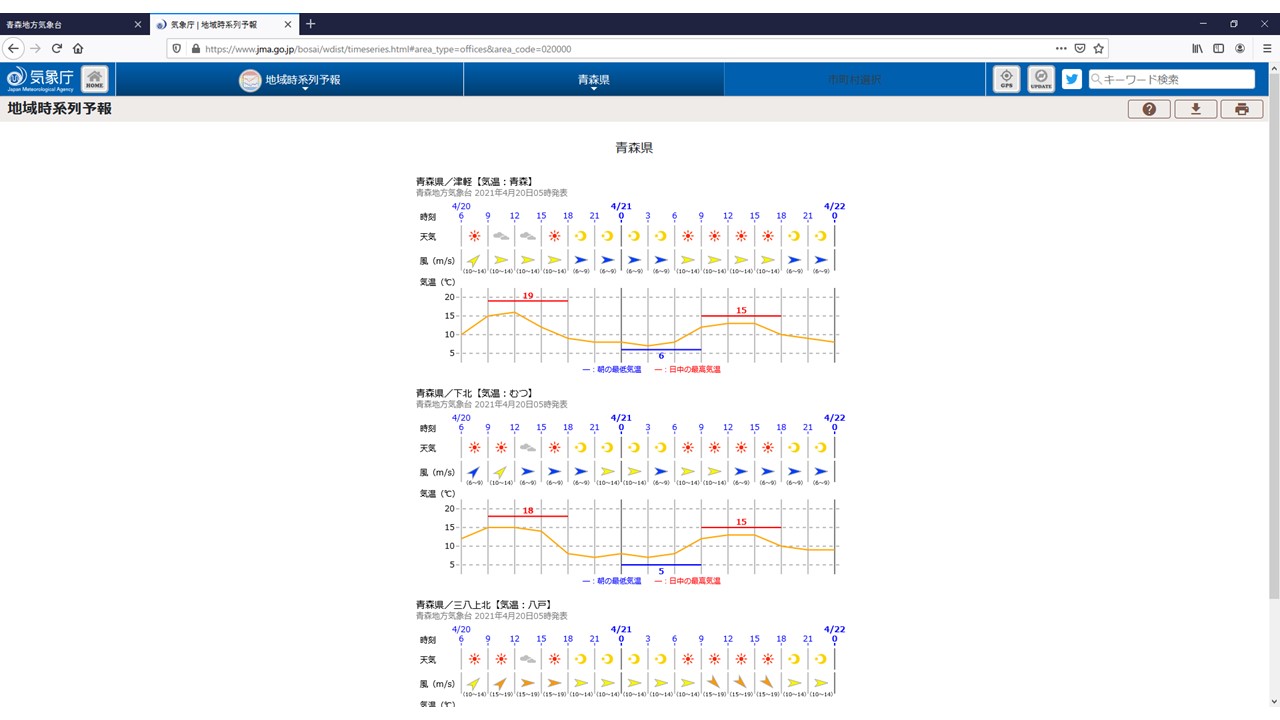Click the 津軽 天気 row label

[428, 236]
